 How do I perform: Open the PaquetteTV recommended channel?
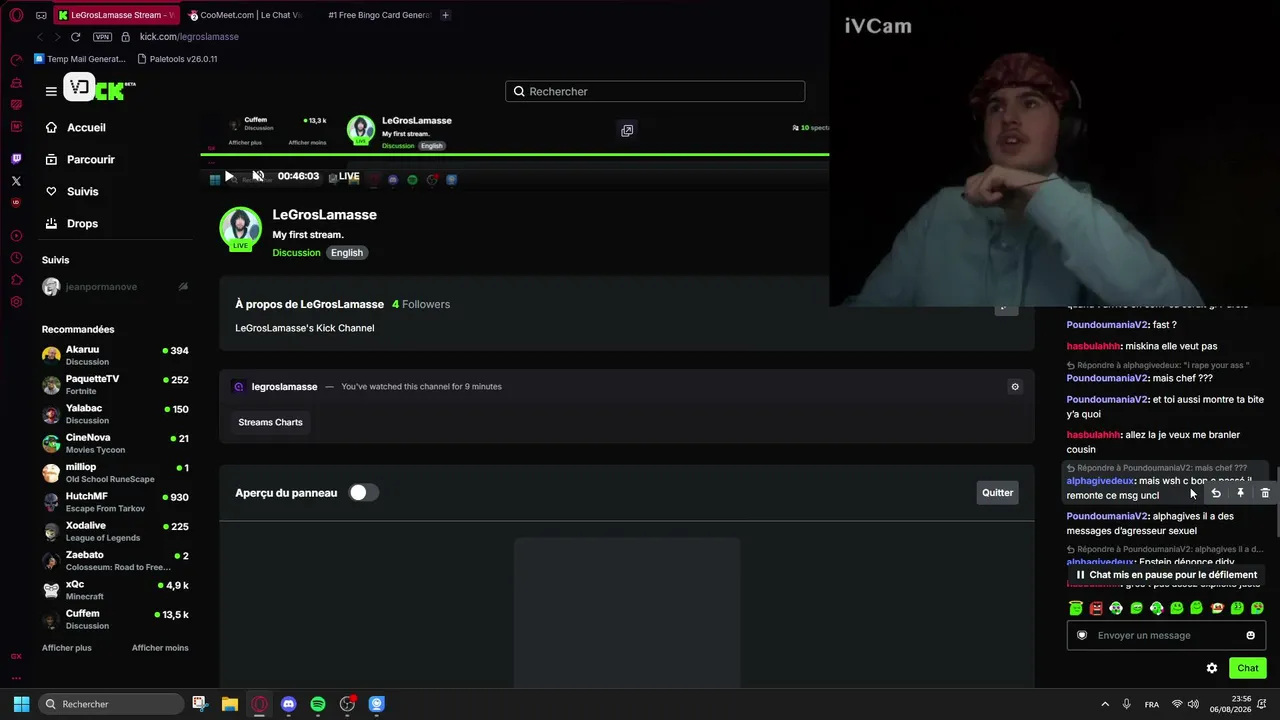pos(116,385)
